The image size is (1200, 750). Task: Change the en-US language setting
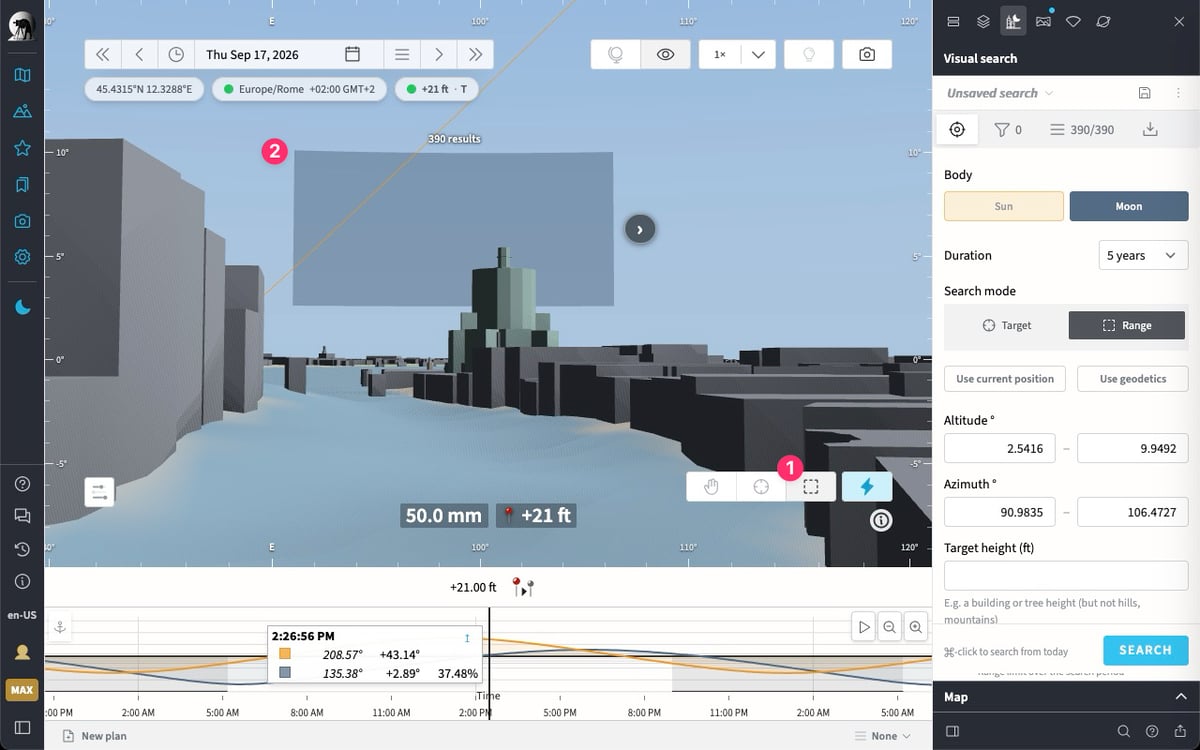[x=22, y=615]
